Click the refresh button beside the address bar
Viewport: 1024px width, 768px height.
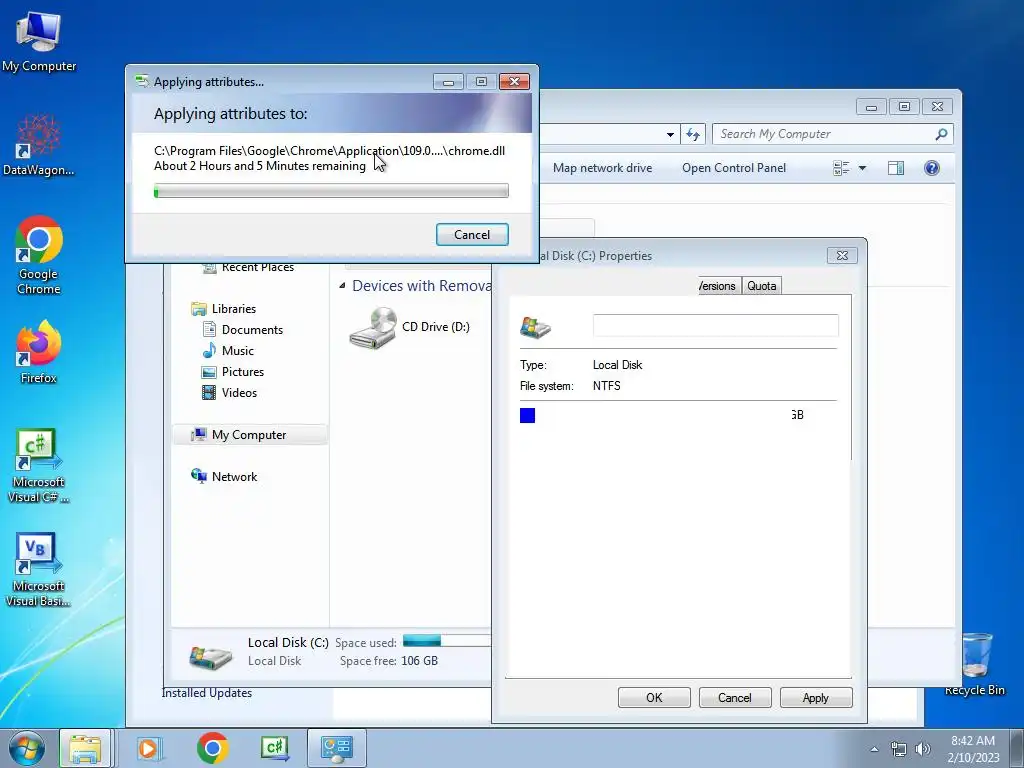[693, 135]
